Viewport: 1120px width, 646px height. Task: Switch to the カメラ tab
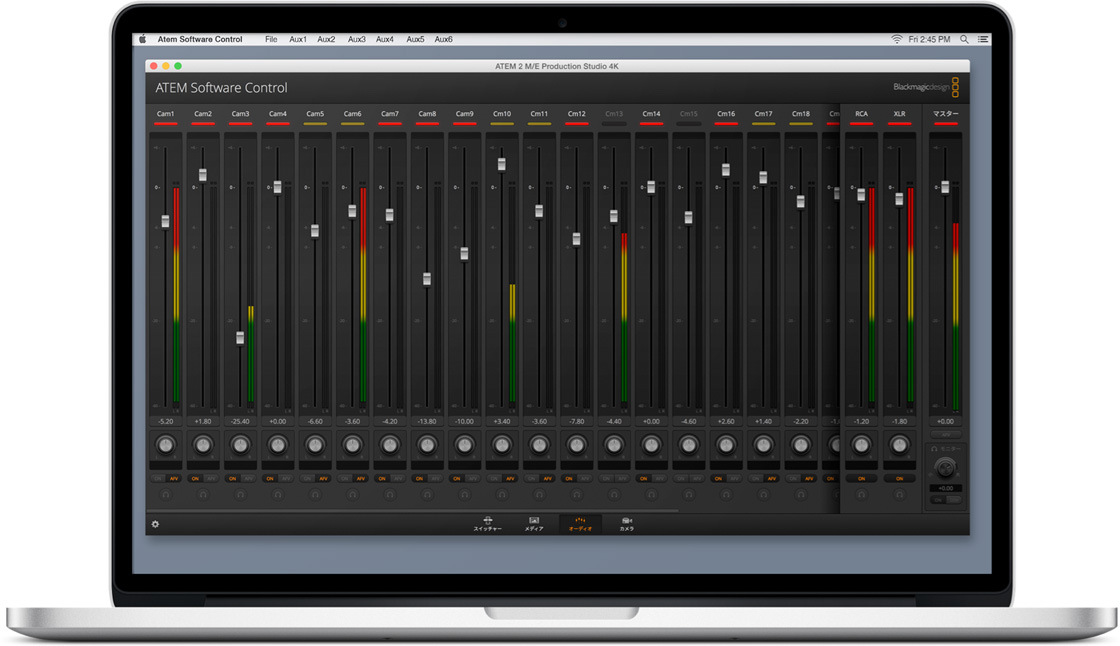pos(626,524)
